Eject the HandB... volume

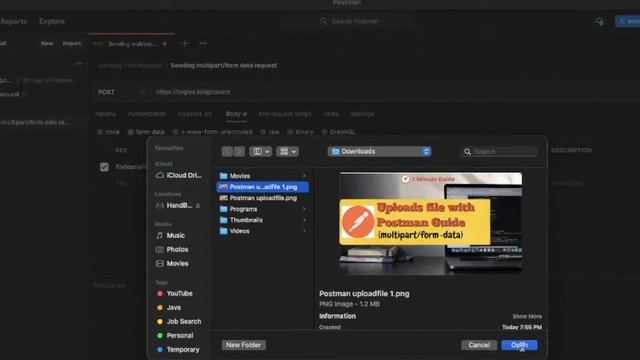pos(198,206)
